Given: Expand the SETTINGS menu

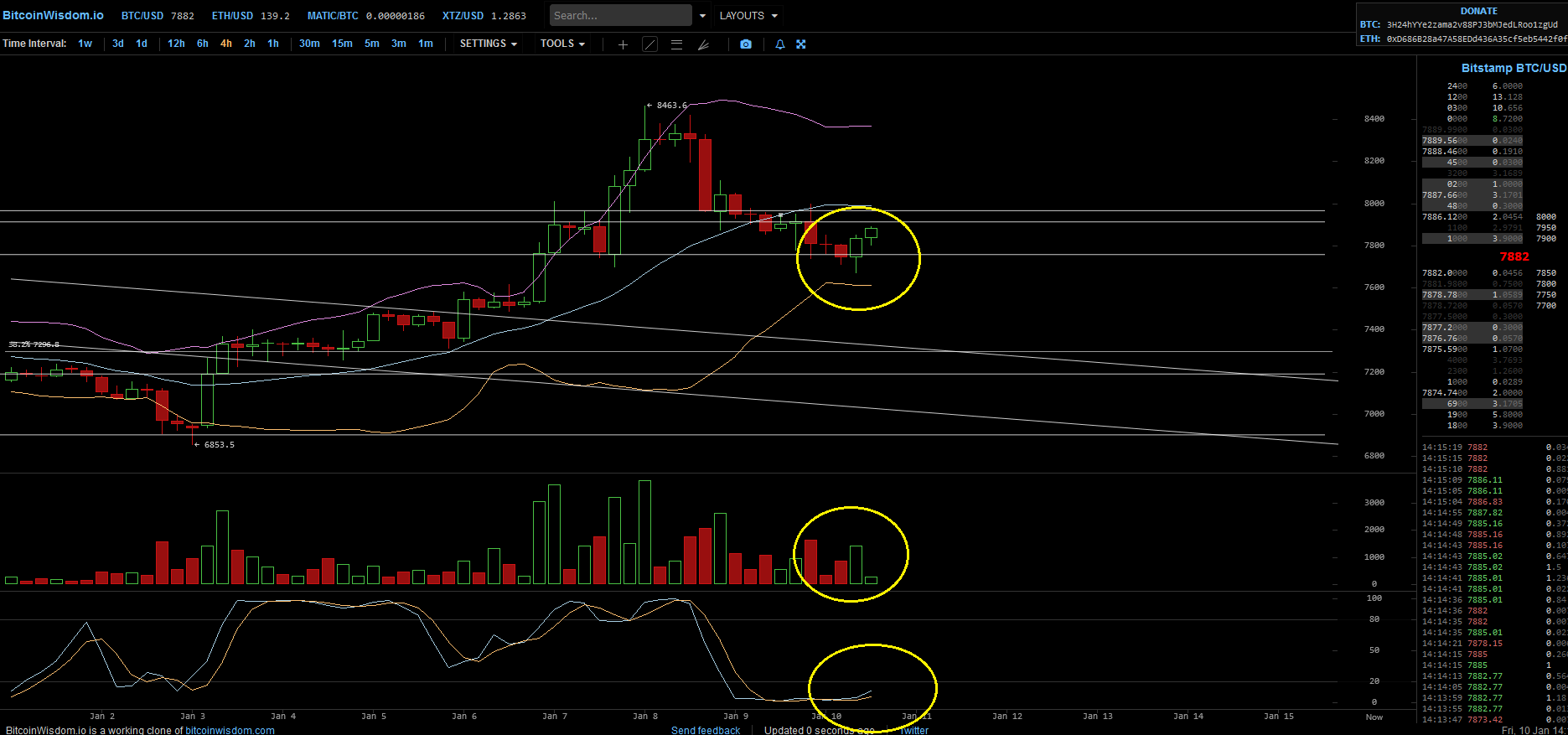Looking at the screenshot, I should (x=489, y=44).
